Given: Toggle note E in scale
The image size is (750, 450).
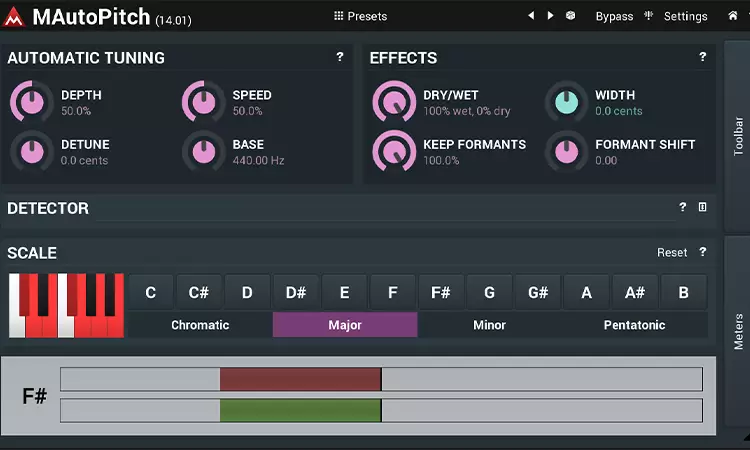Looking at the screenshot, I should coord(344,292).
